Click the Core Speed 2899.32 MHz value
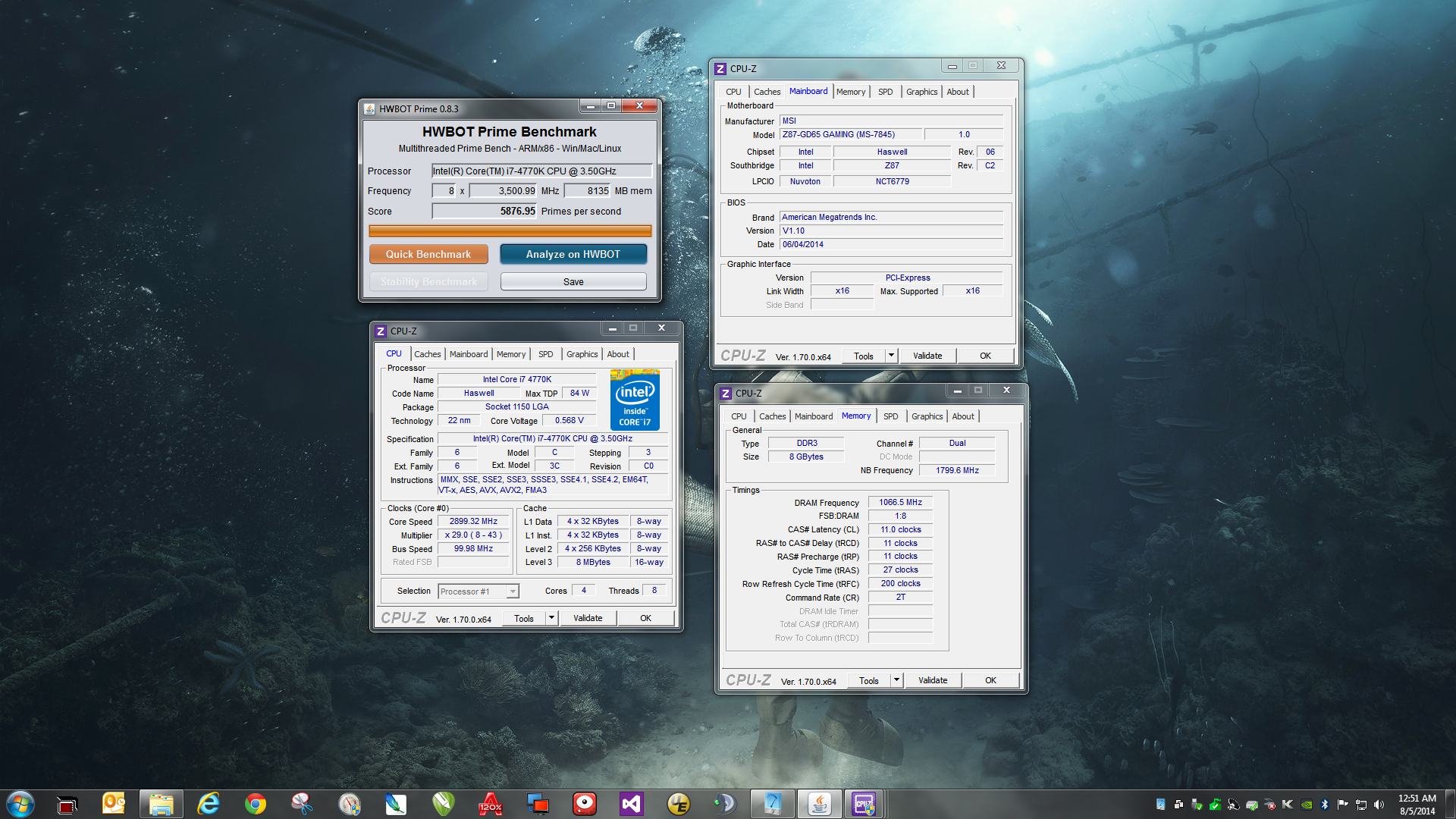The width and height of the screenshot is (1456, 819). (473, 521)
